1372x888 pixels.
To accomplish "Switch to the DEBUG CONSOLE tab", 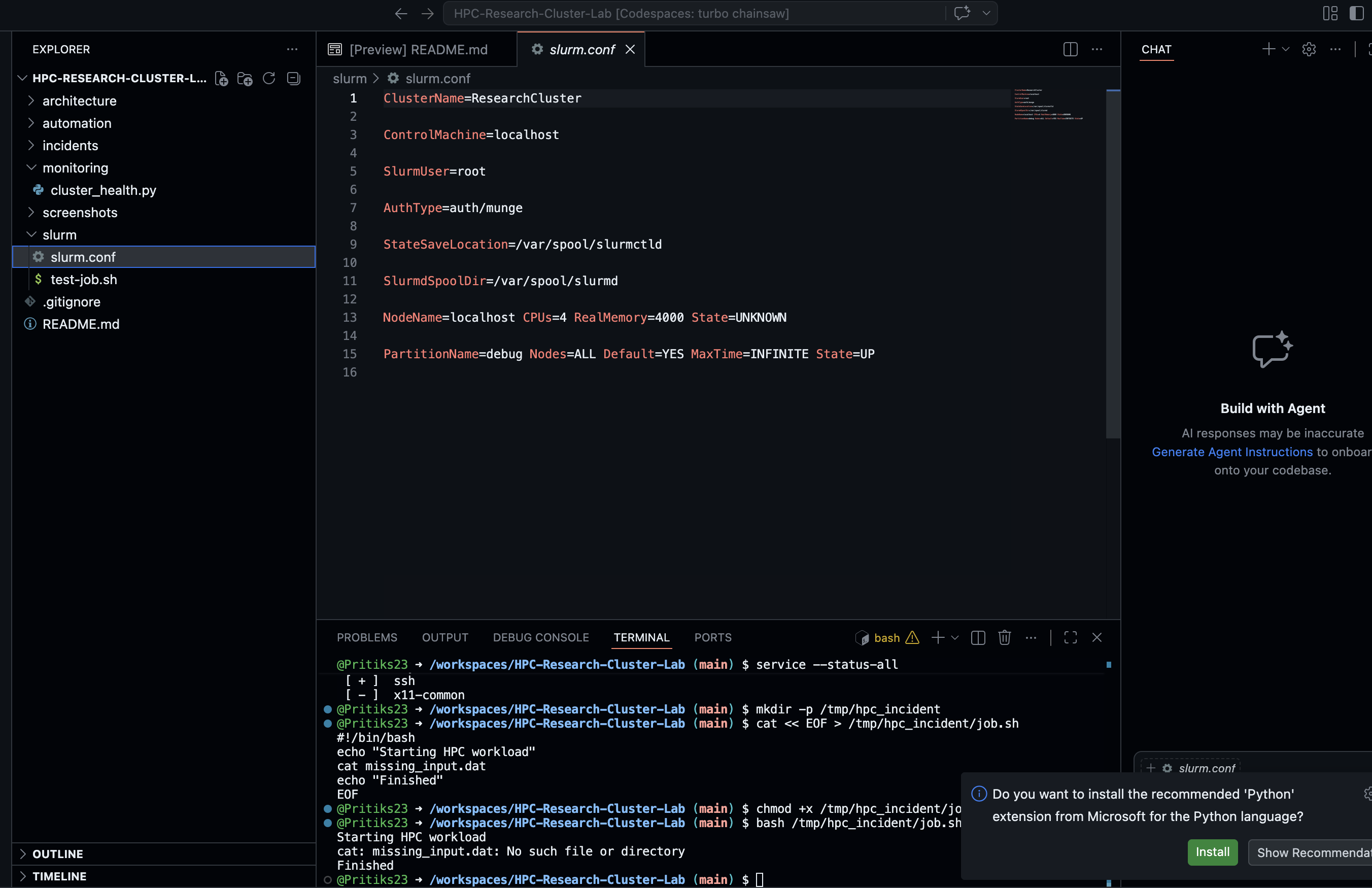I will coord(541,637).
